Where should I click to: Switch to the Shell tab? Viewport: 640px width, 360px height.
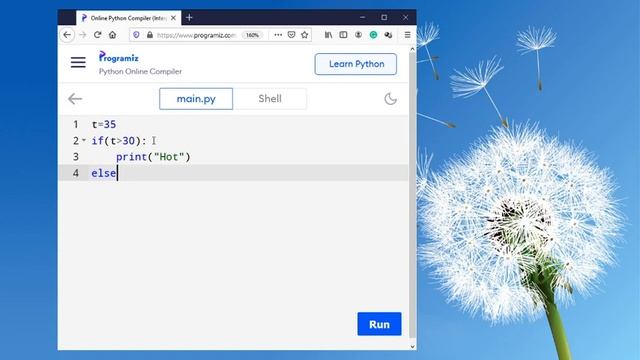pos(270,99)
